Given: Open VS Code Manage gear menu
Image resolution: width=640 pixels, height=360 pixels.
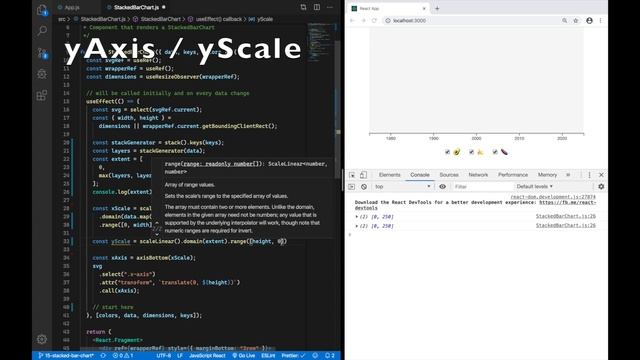Looking at the screenshot, I should 42,339.
